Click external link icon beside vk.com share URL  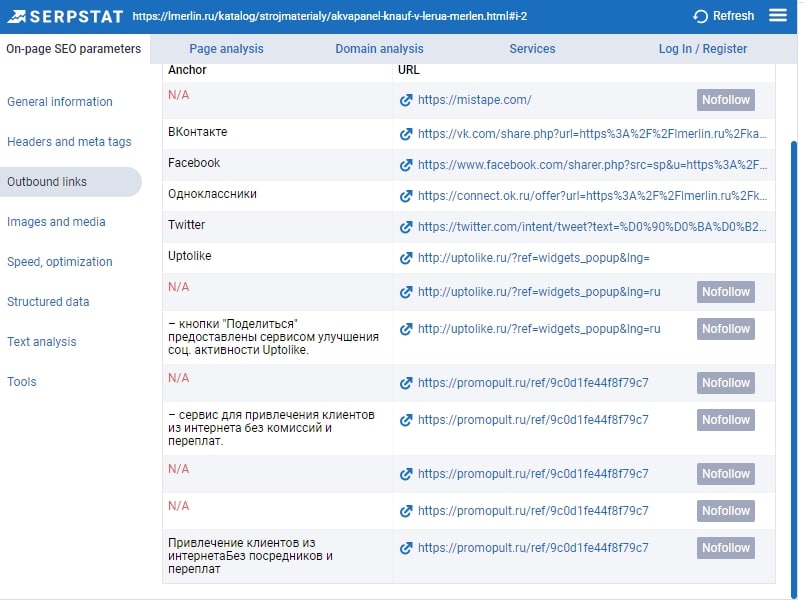[x=406, y=134]
